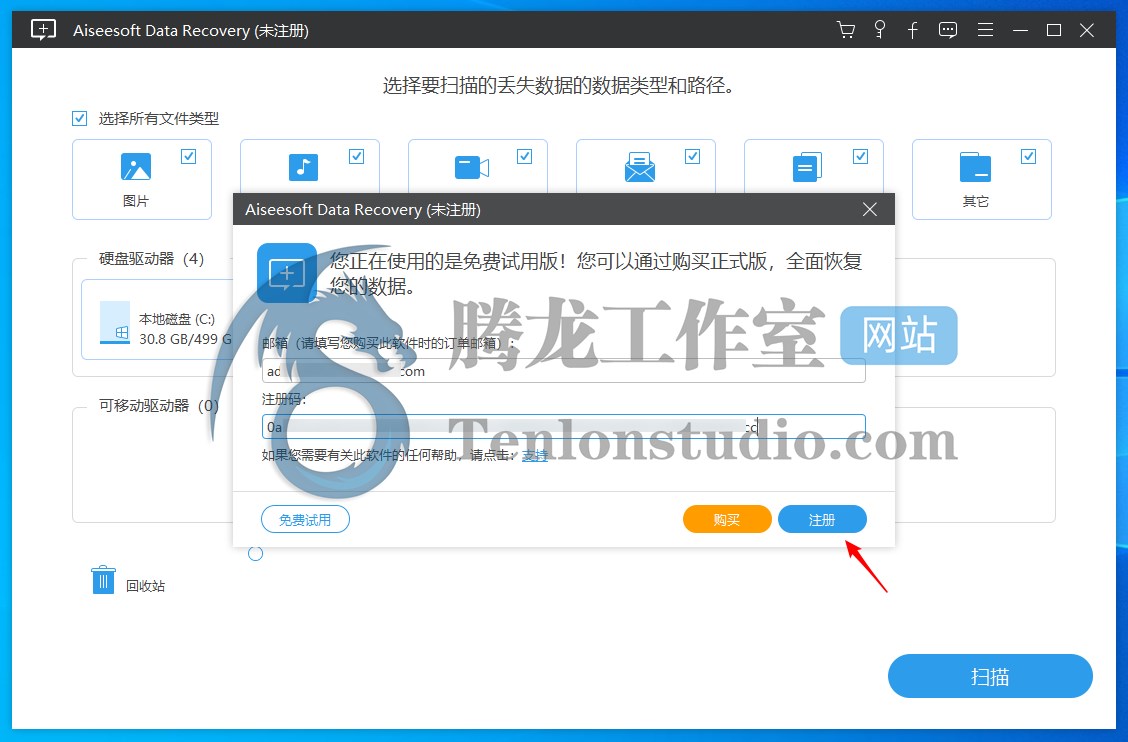
Task: Open the feedback chat bubble icon
Action: click(948, 30)
